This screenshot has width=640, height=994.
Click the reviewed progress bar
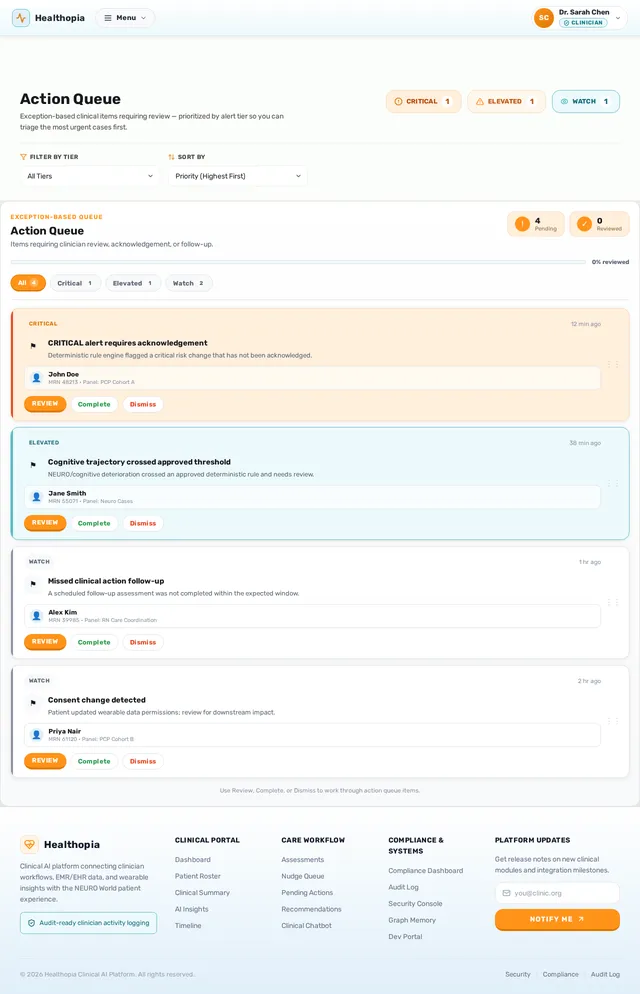(298, 262)
